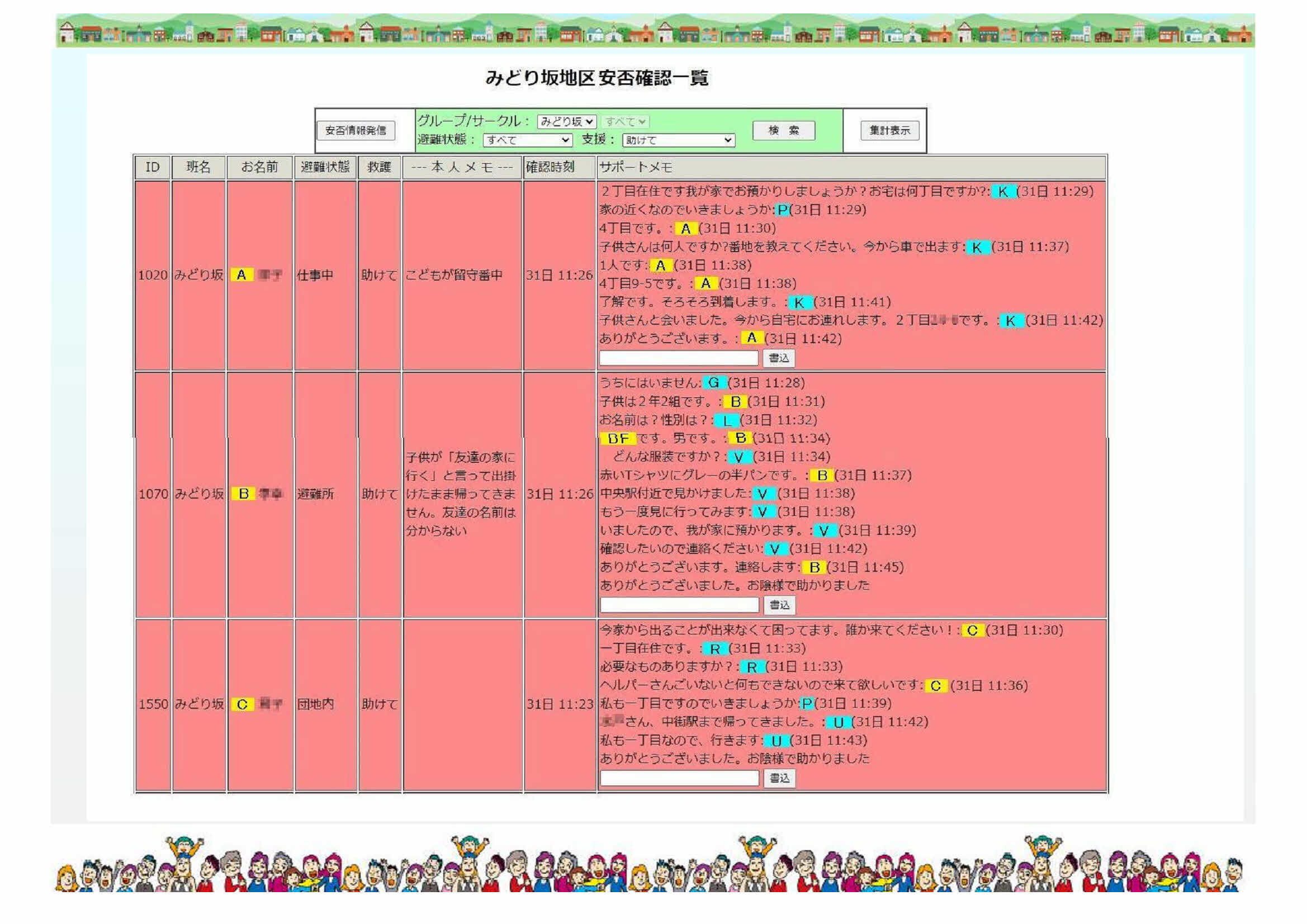Open the みどり坂 group dropdown
1307x924 pixels.
566,121
